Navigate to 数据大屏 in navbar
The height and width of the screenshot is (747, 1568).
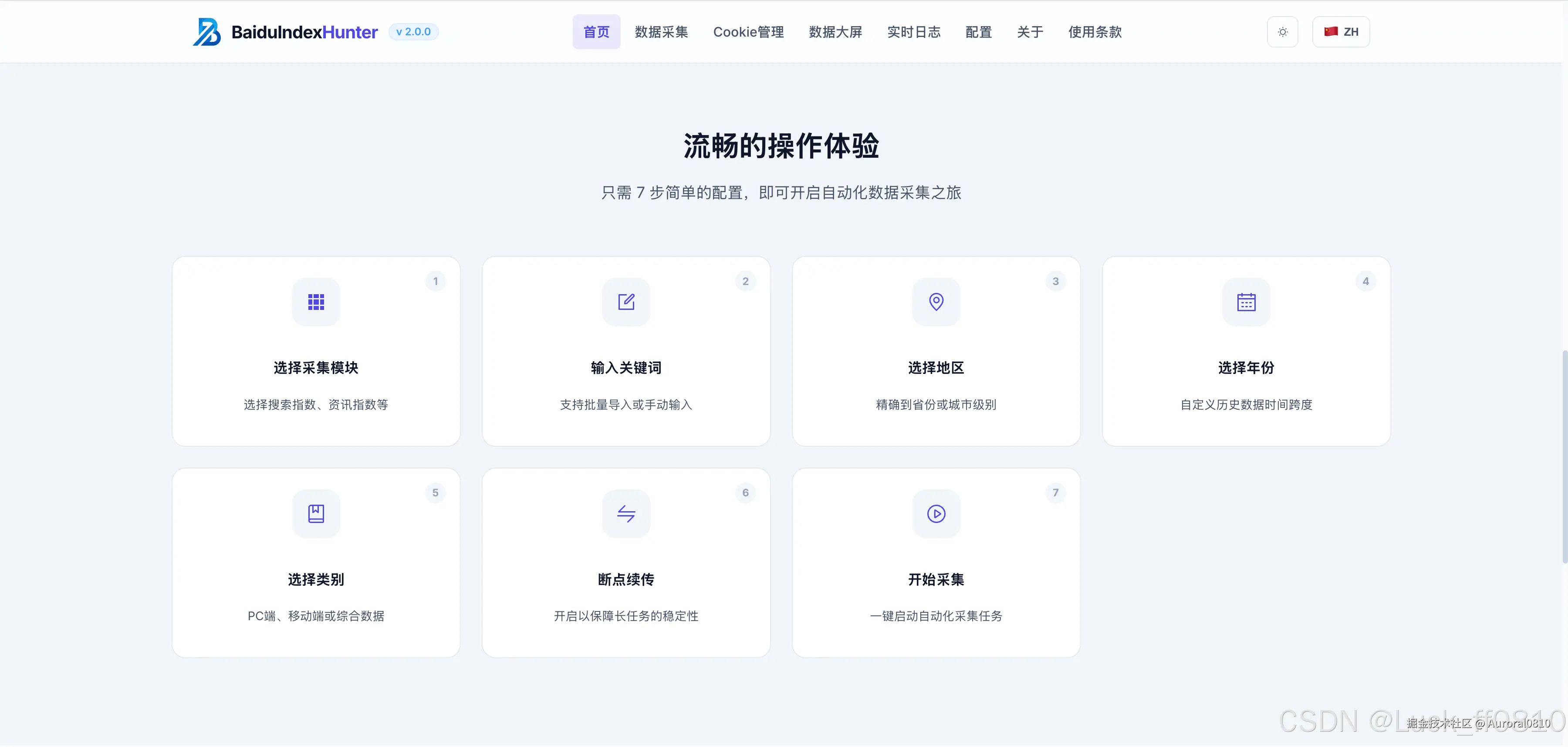(x=835, y=32)
